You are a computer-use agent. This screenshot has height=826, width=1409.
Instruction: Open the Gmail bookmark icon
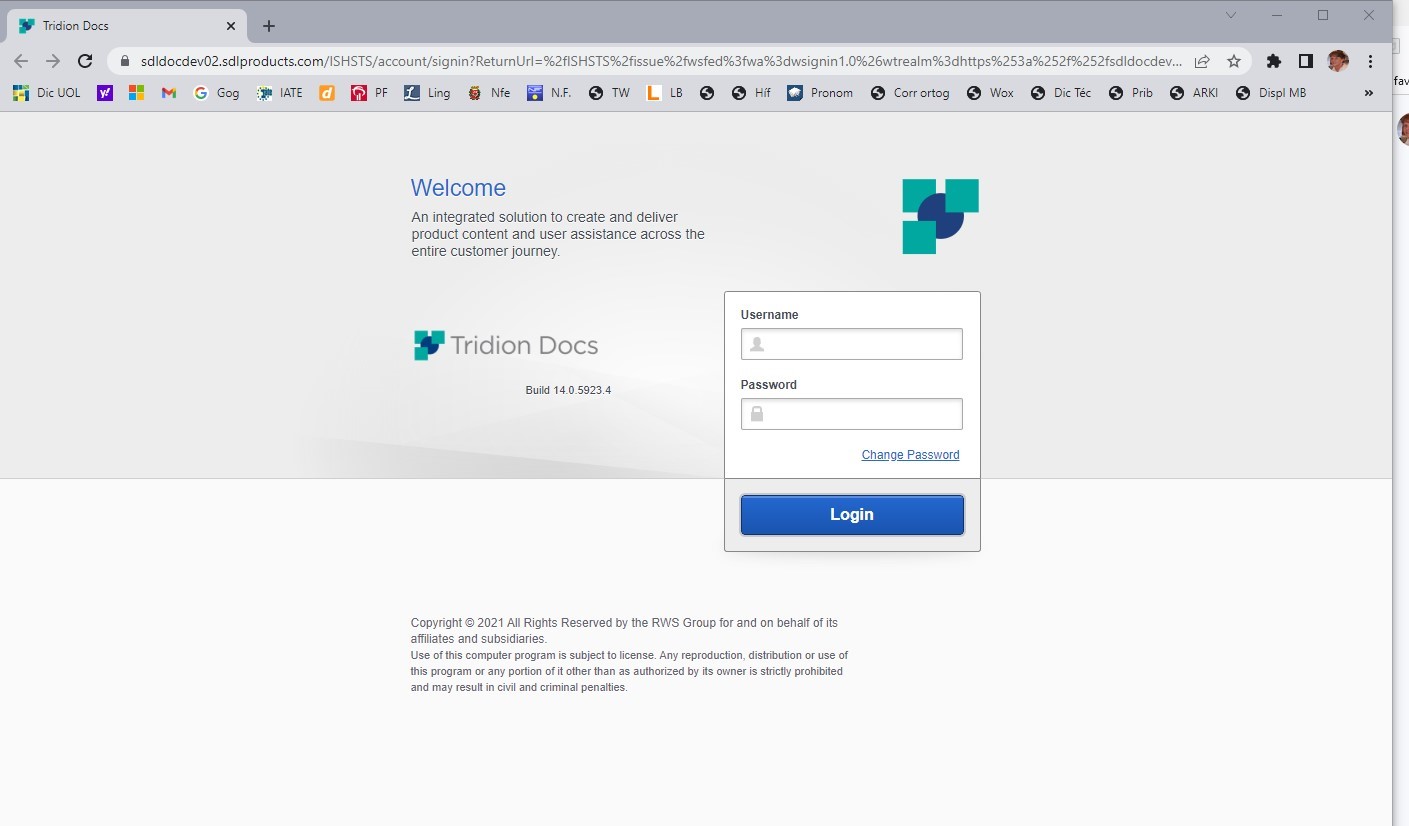(169, 93)
